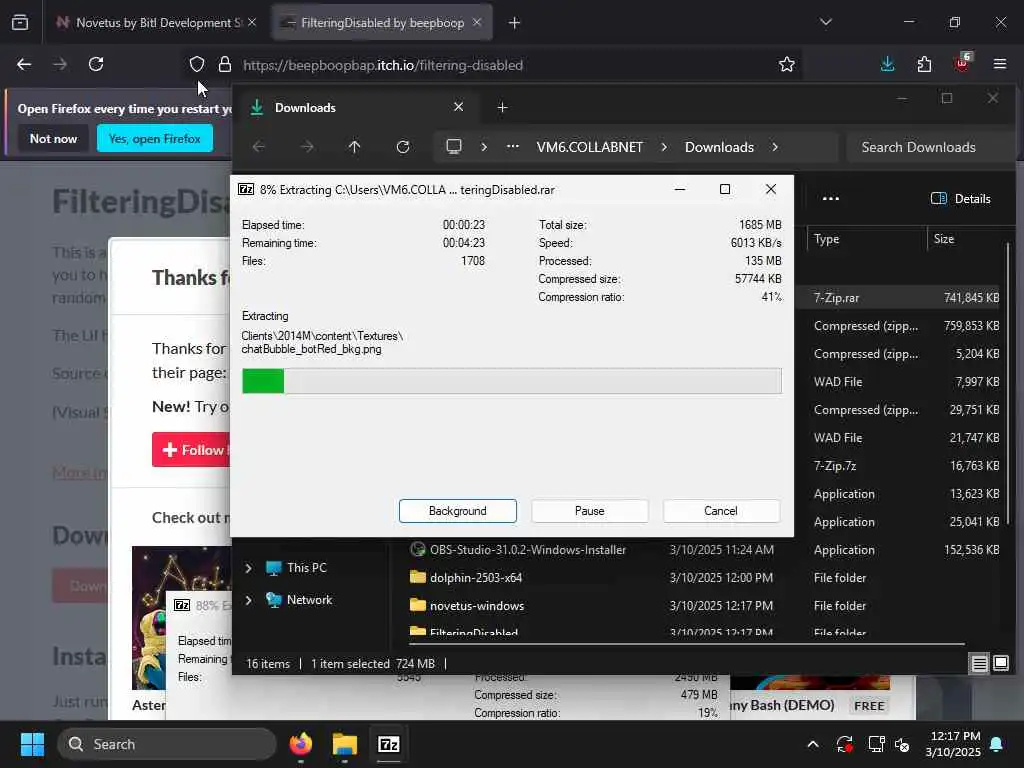Click Not now on Firefox prompt
The image size is (1024, 768).
pos(53,138)
